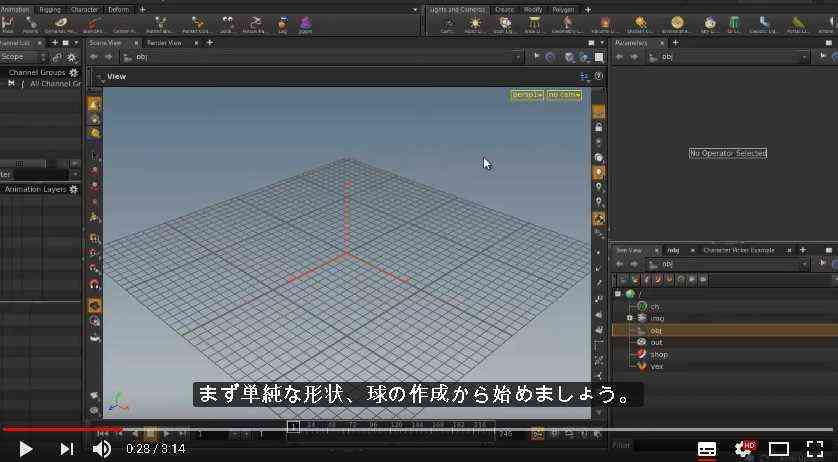Open the tree pane path dropdown
The width and height of the screenshot is (838, 462).
click(804, 264)
